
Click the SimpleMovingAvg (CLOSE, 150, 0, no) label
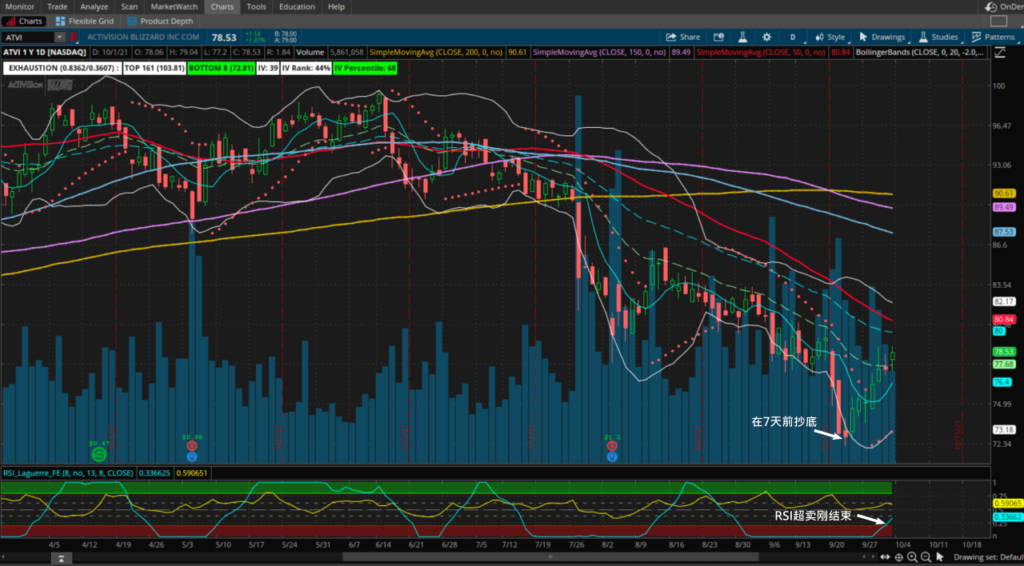[600, 52]
